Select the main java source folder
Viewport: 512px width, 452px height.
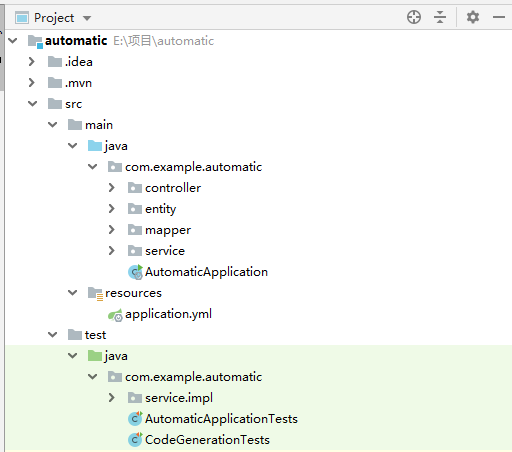pyautogui.click(x=108, y=146)
